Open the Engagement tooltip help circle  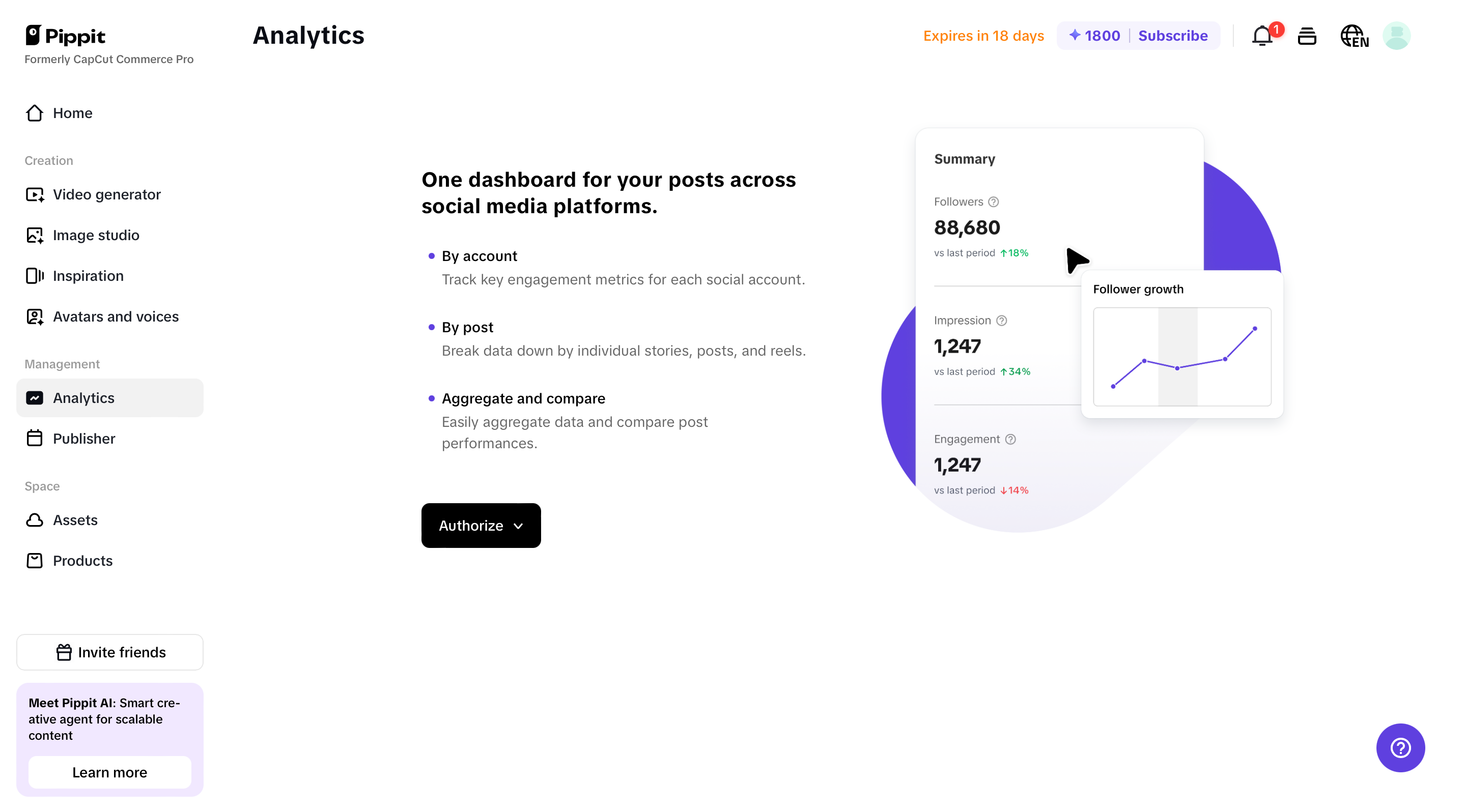pos(1010,439)
